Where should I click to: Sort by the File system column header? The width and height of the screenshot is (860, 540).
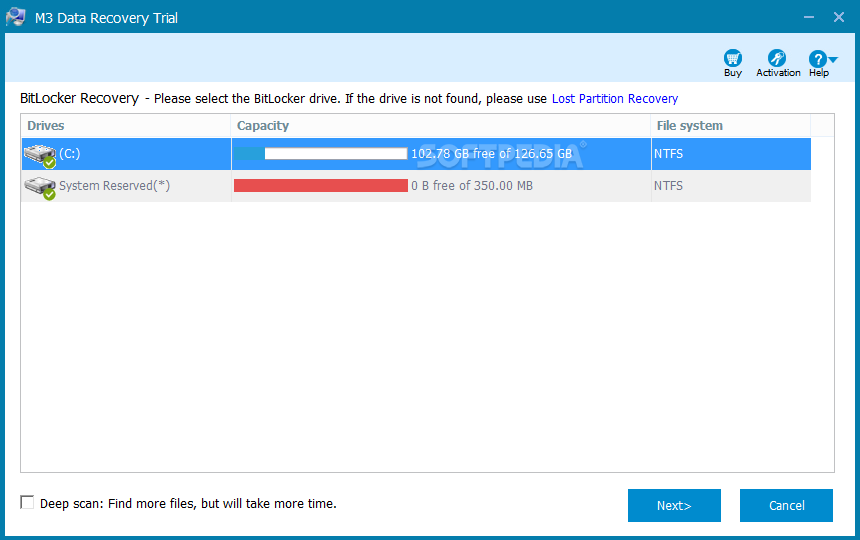pos(731,126)
